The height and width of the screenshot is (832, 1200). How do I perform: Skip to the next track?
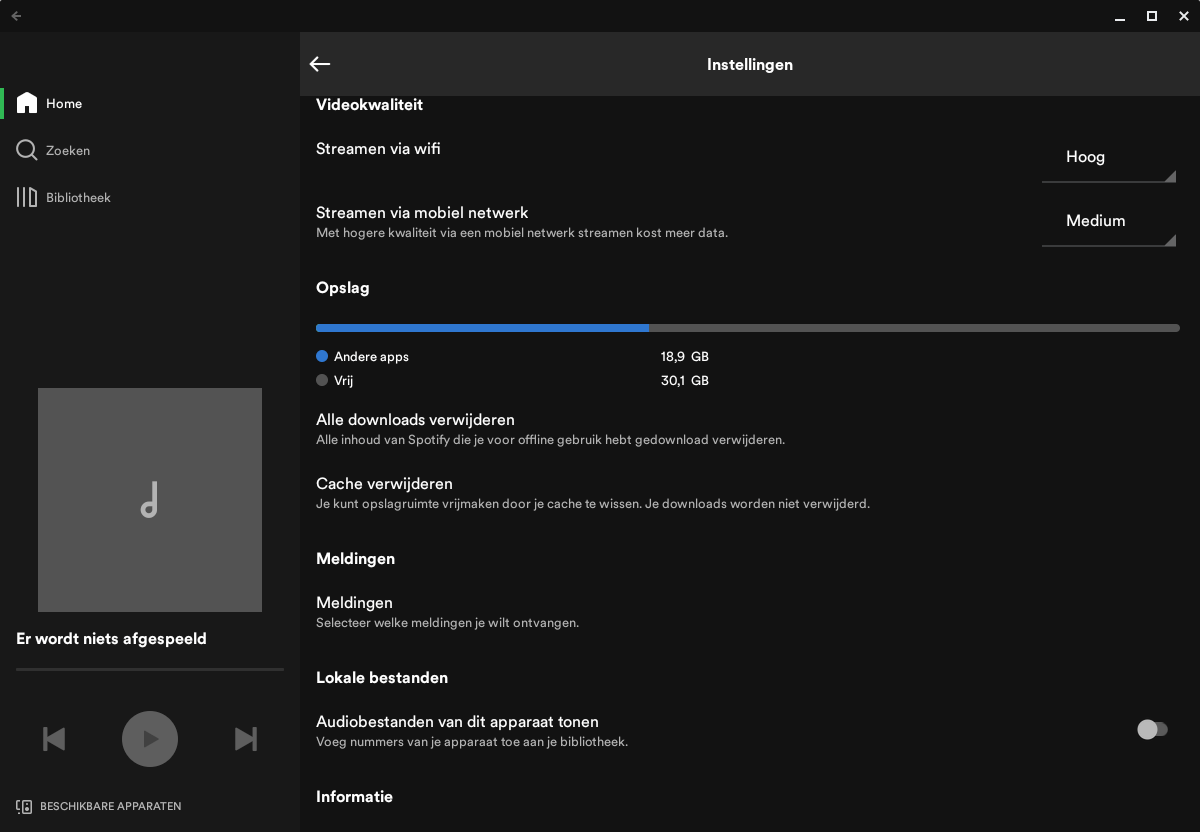tap(246, 739)
